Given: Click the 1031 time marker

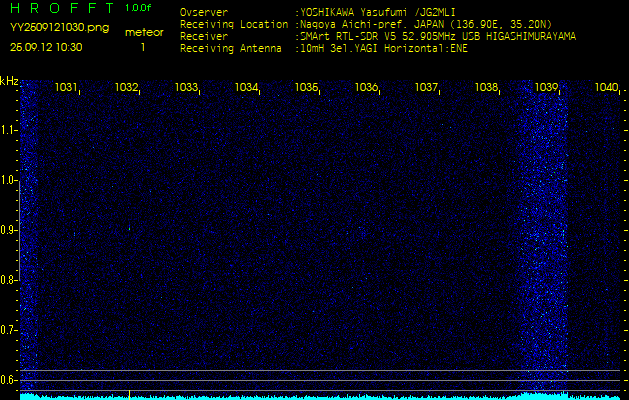Looking at the screenshot, I should [x=66, y=88].
